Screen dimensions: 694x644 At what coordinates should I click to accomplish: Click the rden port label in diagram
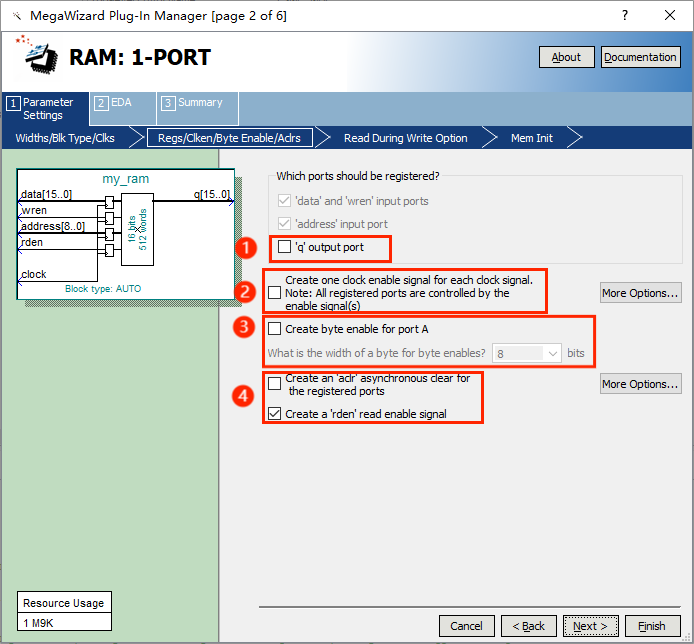pyautogui.click(x=32, y=242)
